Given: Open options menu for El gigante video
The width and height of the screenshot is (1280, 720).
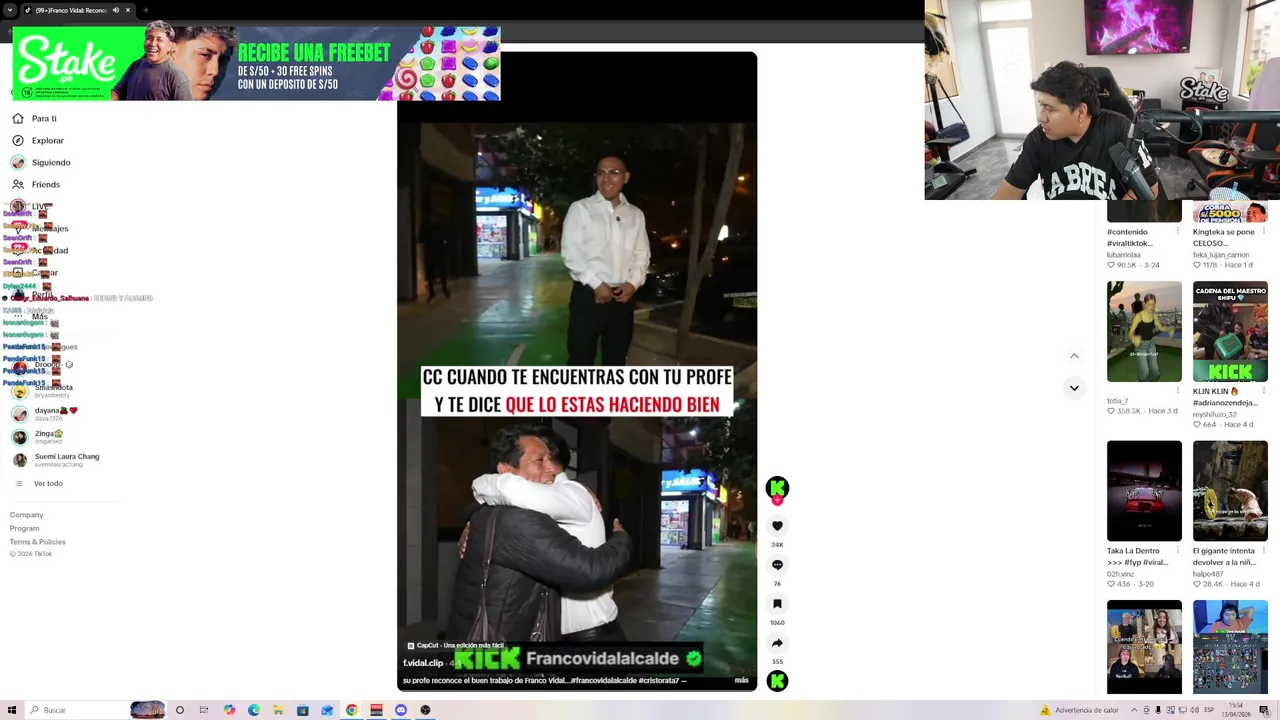Looking at the screenshot, I should tap(1264, 551).
